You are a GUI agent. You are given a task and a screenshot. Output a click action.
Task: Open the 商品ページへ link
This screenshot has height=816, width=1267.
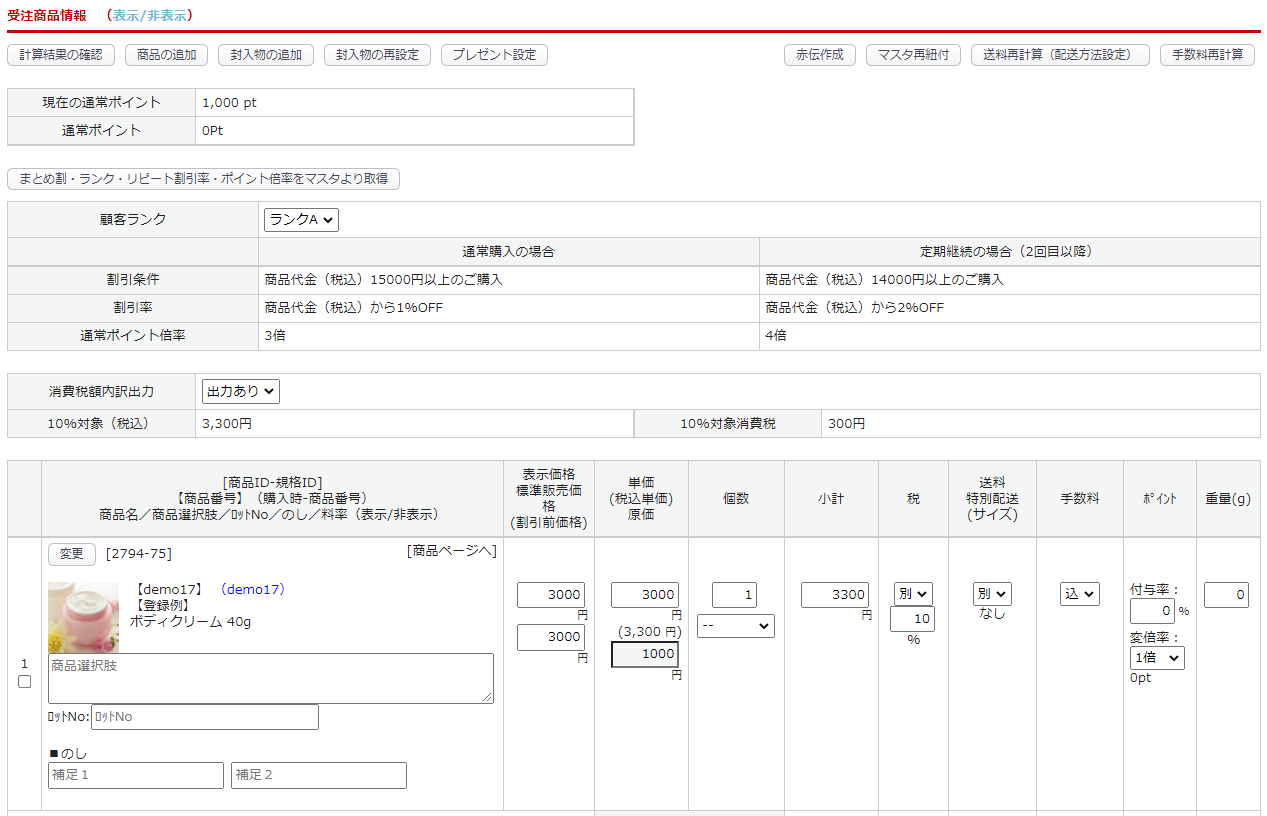pyautogui.click(x=451, y=551)
